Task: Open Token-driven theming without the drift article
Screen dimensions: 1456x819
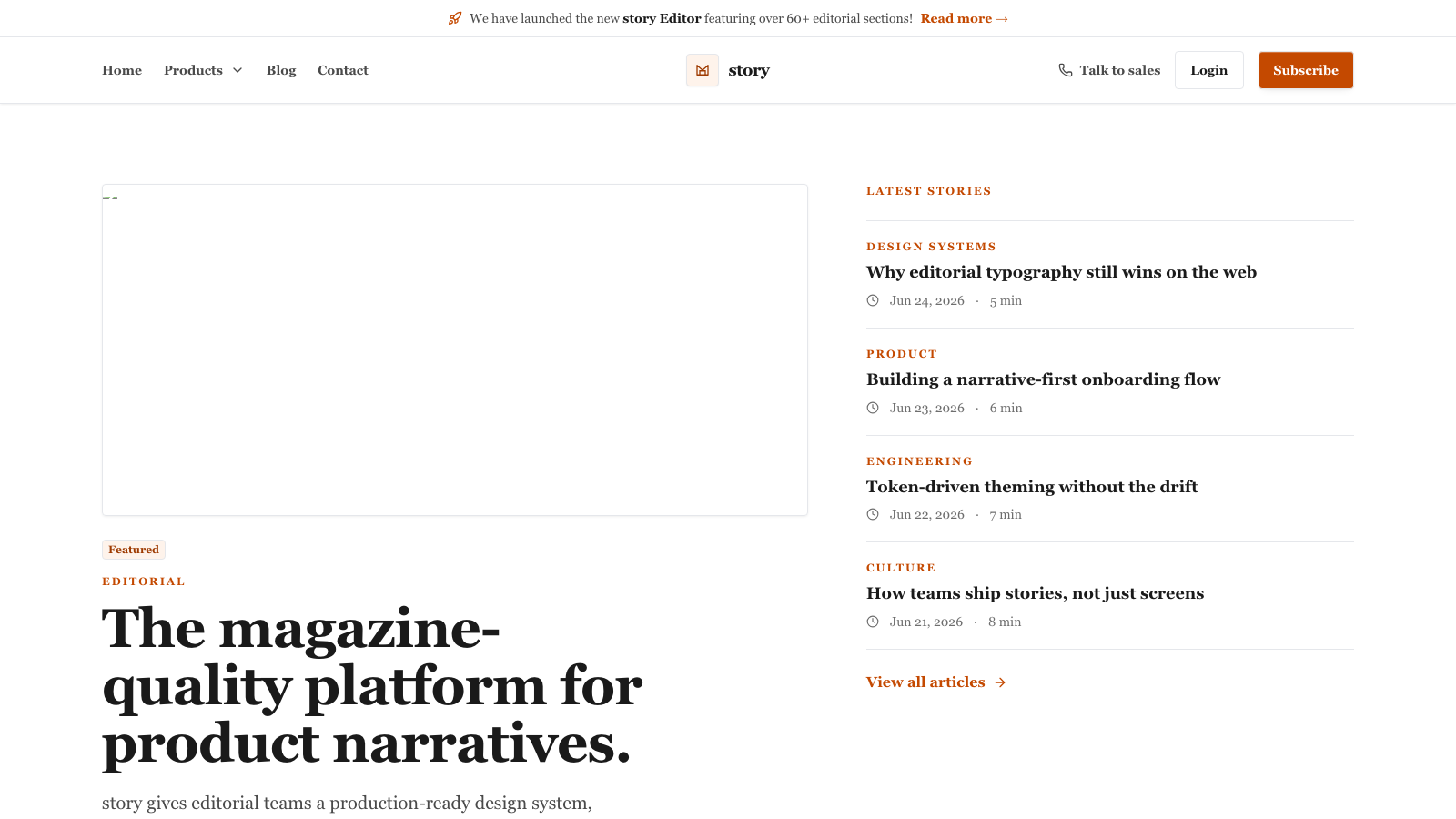Action: click(1032, 487)
